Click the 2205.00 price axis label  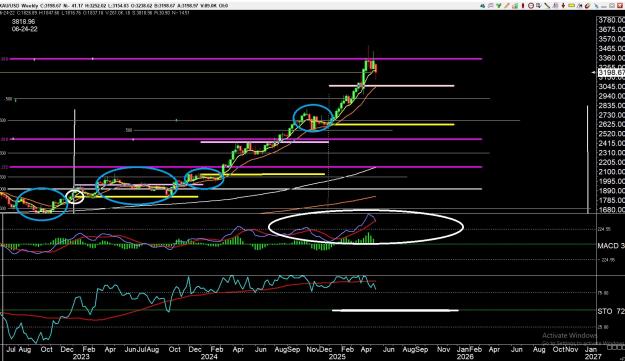tap(611, 162)
